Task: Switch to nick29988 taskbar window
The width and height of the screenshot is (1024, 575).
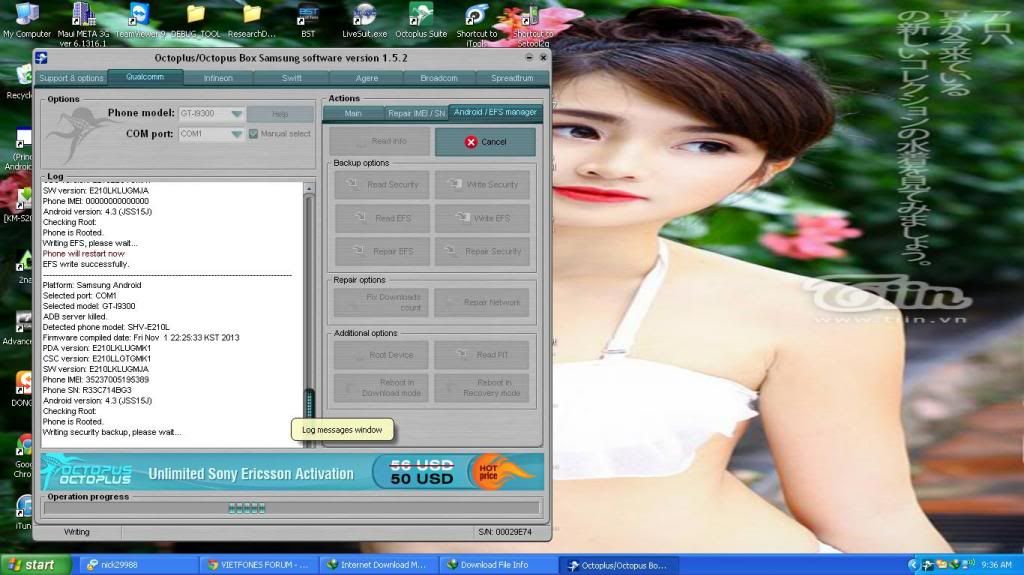Action: point(139,565)
